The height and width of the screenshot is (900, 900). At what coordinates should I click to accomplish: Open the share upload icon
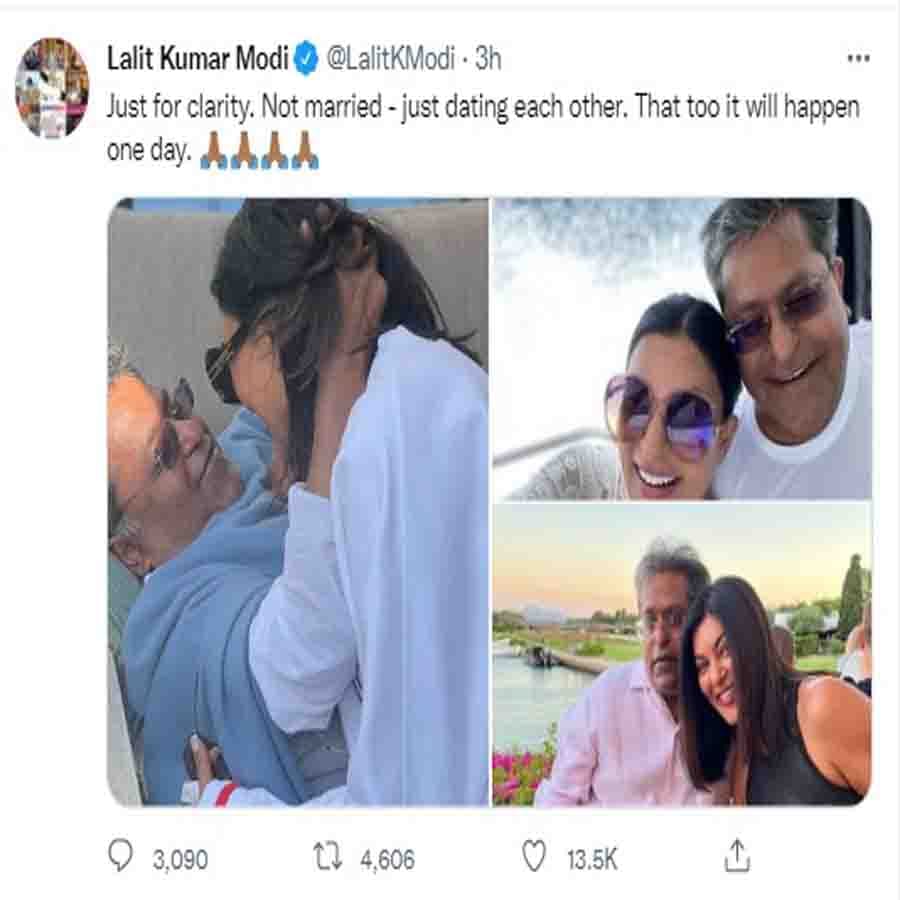coord(736,855)
